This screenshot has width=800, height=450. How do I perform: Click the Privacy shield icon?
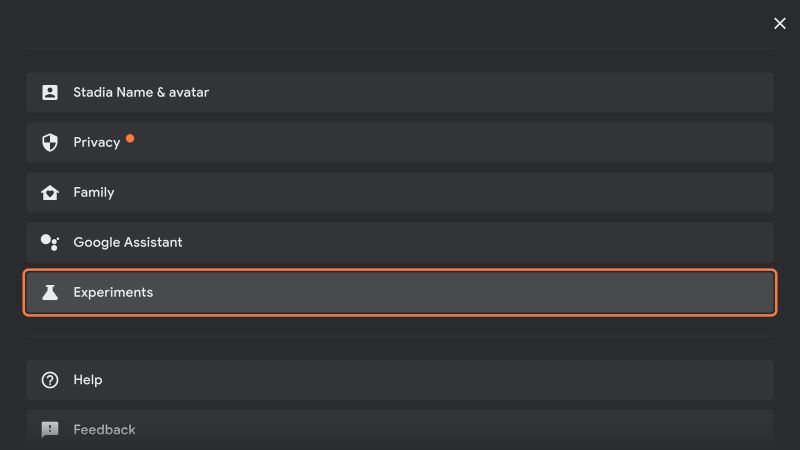[49, 142]
